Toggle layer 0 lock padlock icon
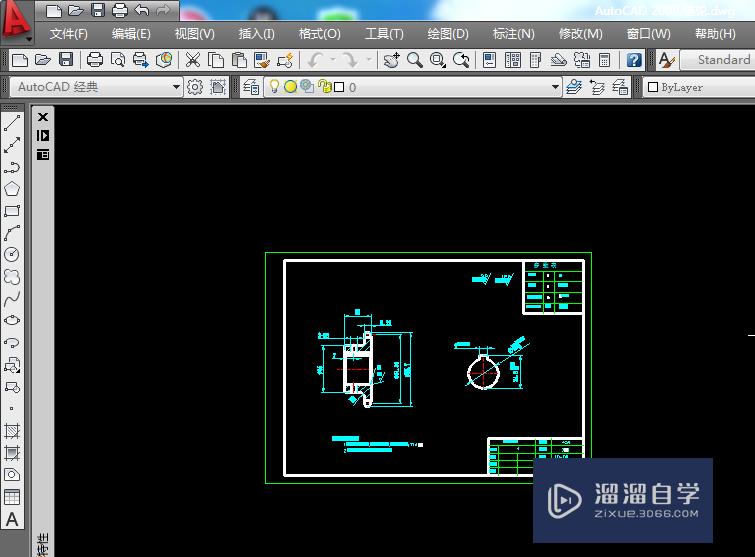Image resolution: width=755 pixels, height=557 pixels. point(325,87)
